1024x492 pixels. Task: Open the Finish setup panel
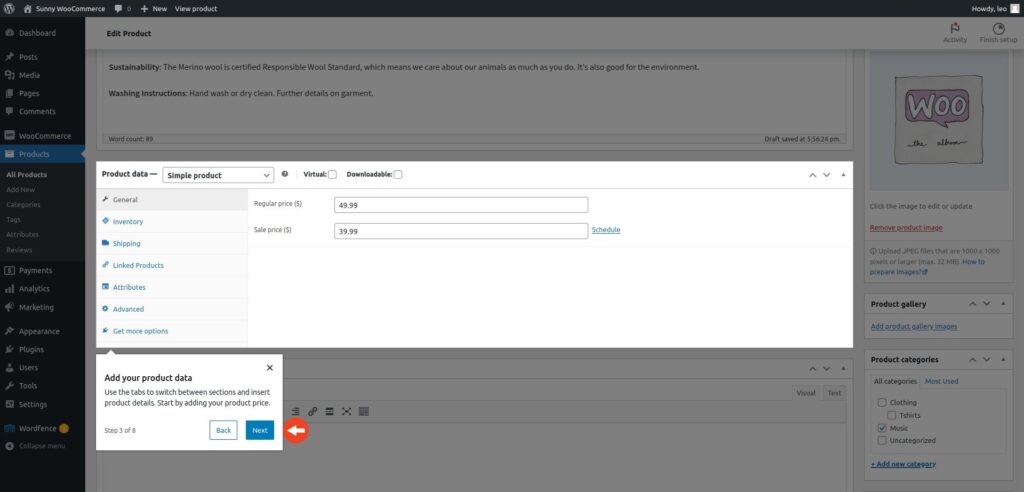pos(998,33)
